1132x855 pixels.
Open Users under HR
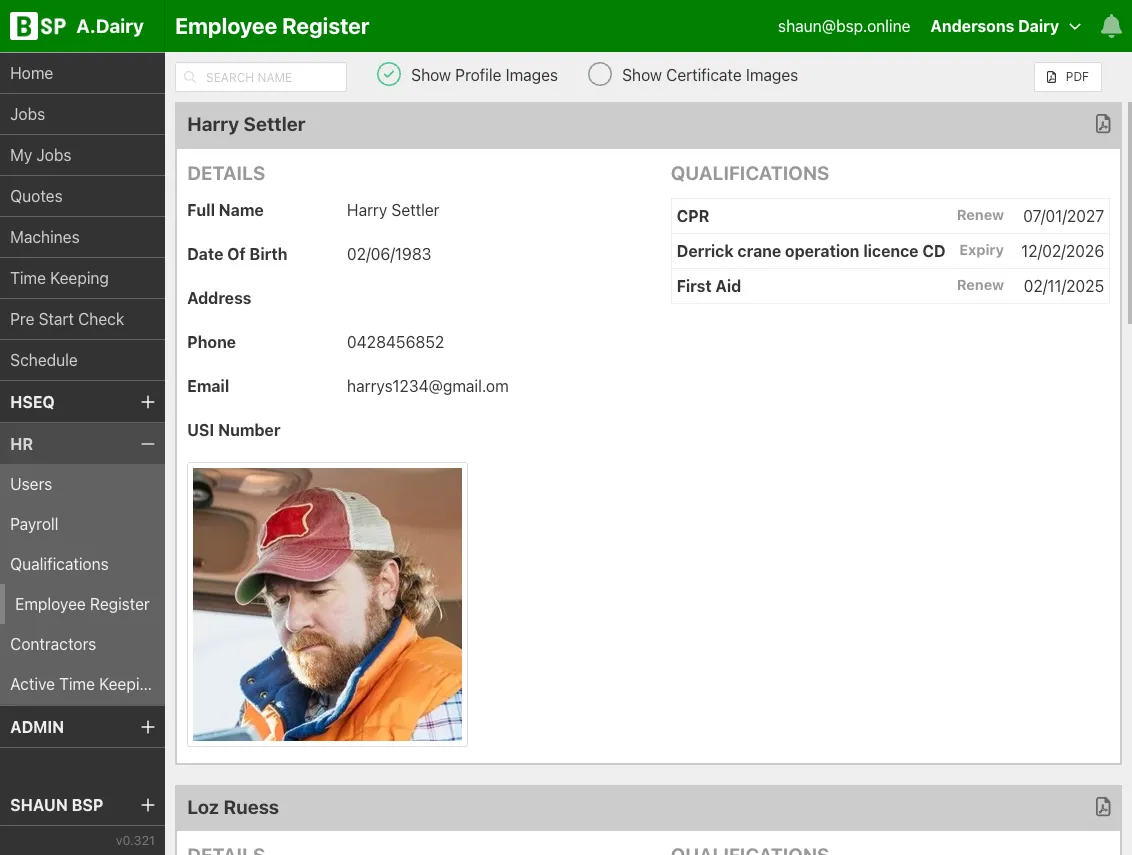(82, 485)
